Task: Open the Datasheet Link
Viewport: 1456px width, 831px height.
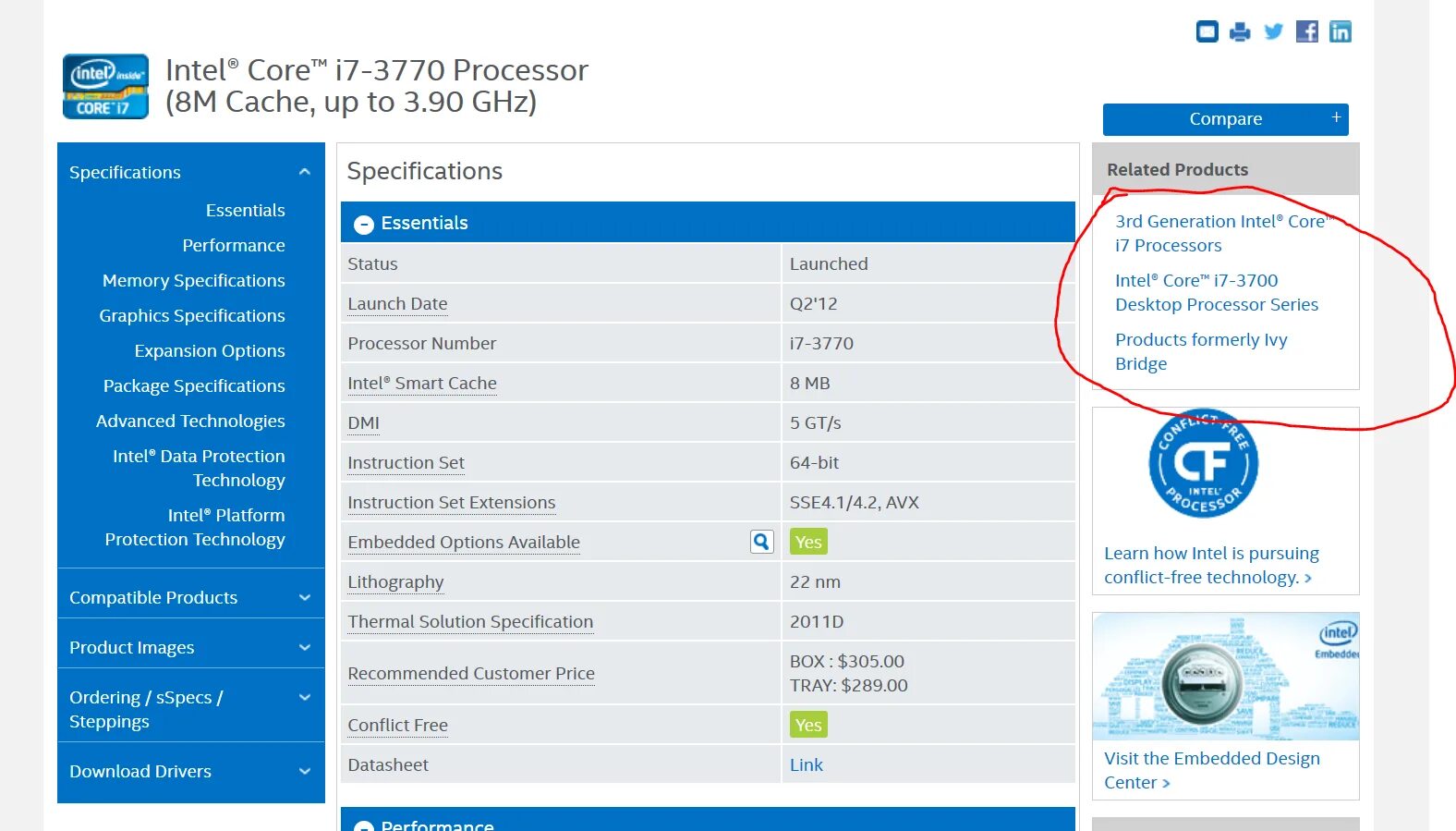Action: (806, 765)
